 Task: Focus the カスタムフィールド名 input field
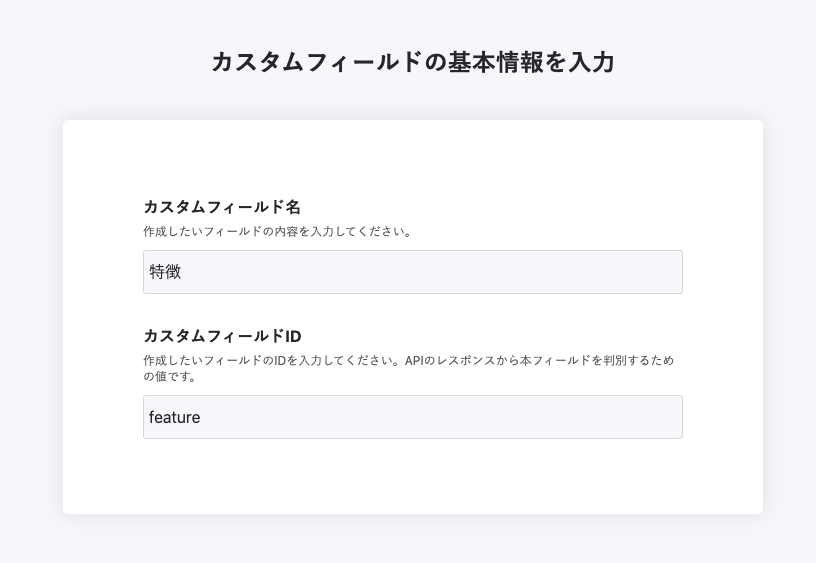(x=412, y=272)
